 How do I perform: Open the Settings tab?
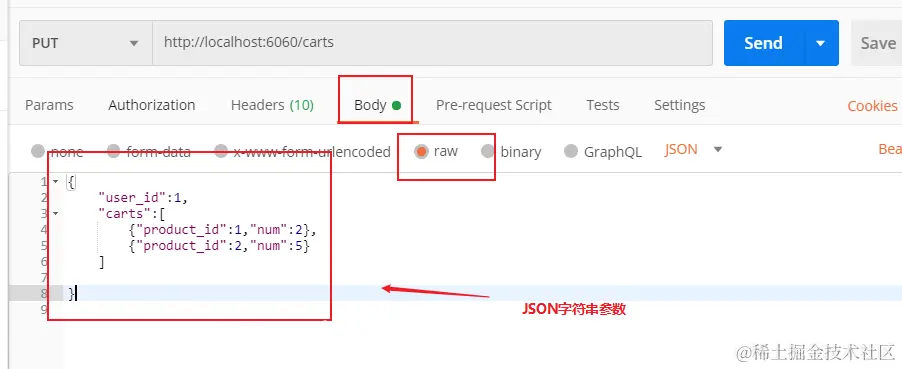point(679,105)
